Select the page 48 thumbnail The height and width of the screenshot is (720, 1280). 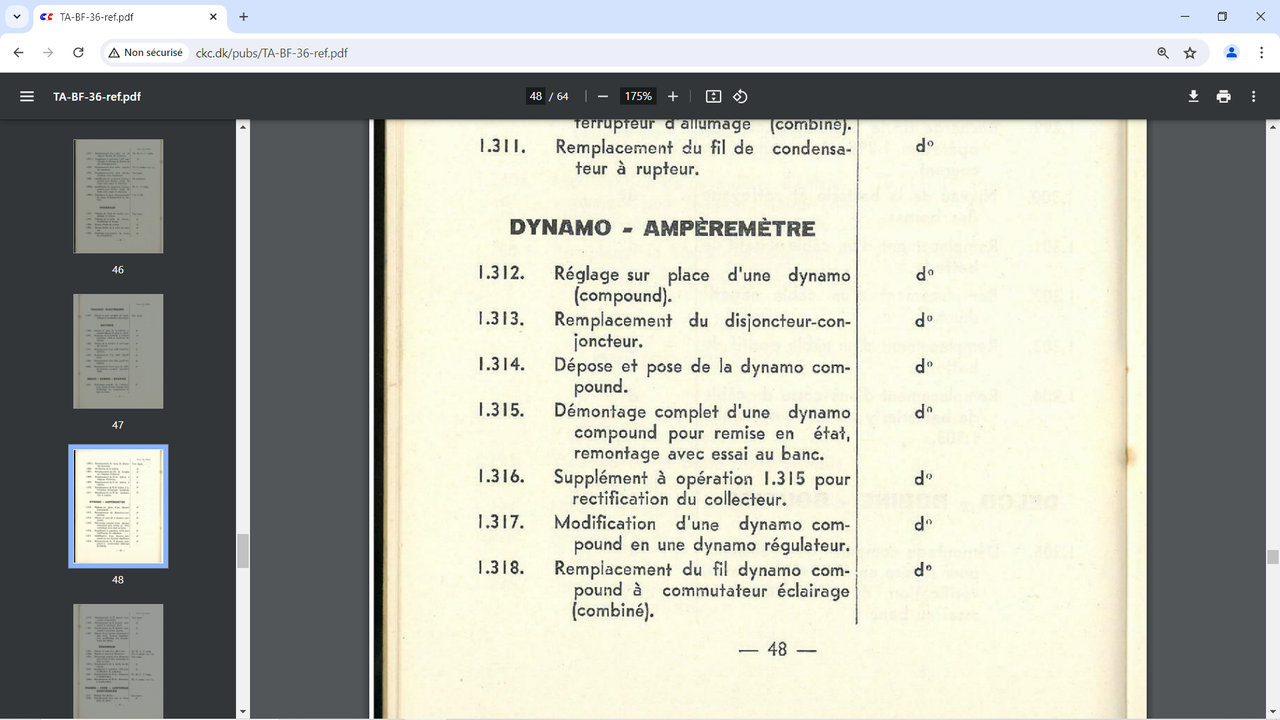(118, 506)
